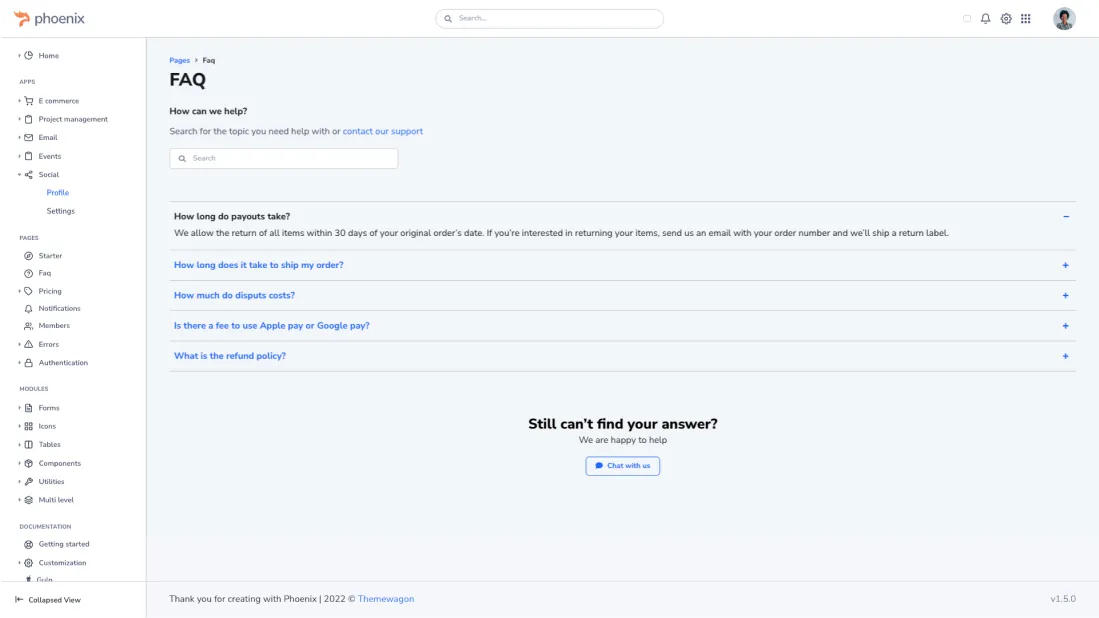Viewport: 1099px width, 618px height.
Task: Select Profile under Social
Action: pyautogui.click(x=58, y=193)
